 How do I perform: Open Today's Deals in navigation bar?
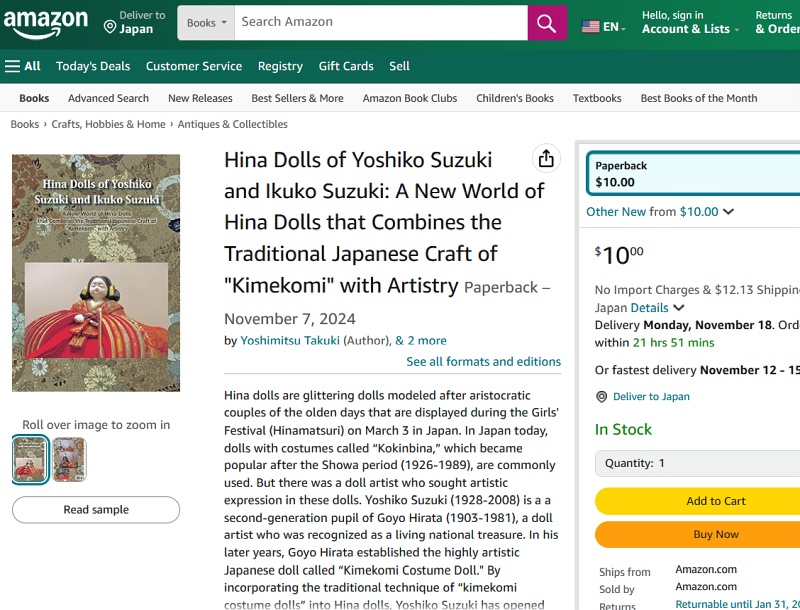coord(93,66)
